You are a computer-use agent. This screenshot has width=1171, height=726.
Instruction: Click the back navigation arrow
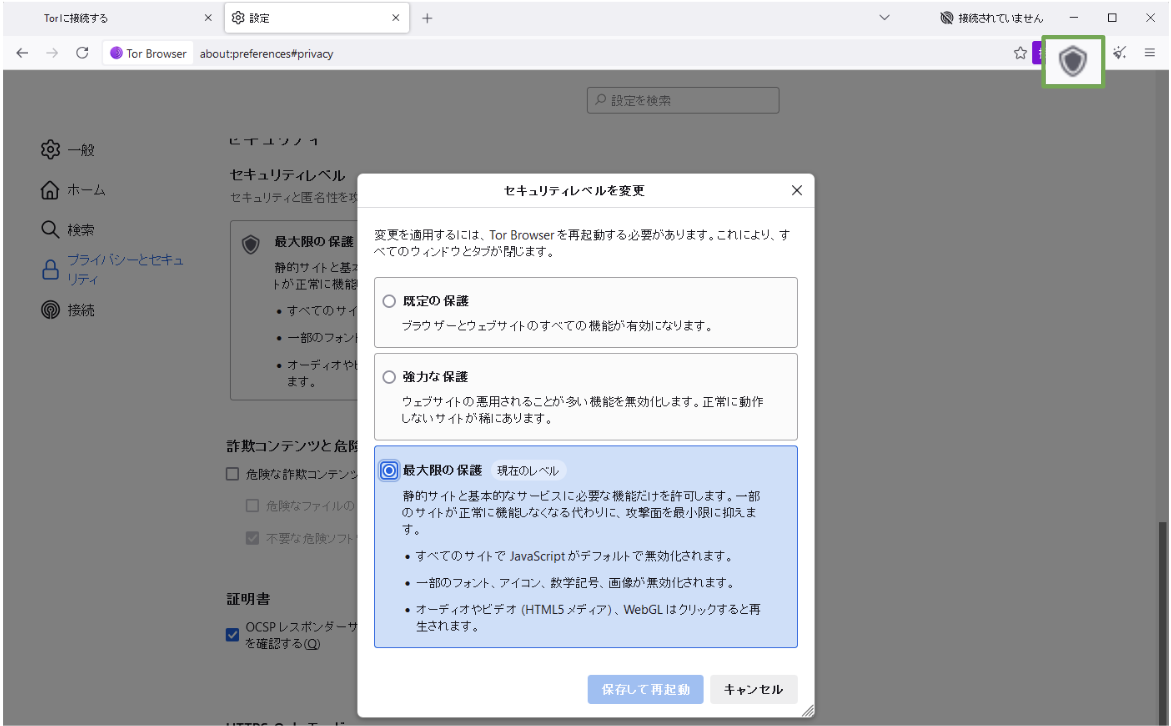coord(22,52)
